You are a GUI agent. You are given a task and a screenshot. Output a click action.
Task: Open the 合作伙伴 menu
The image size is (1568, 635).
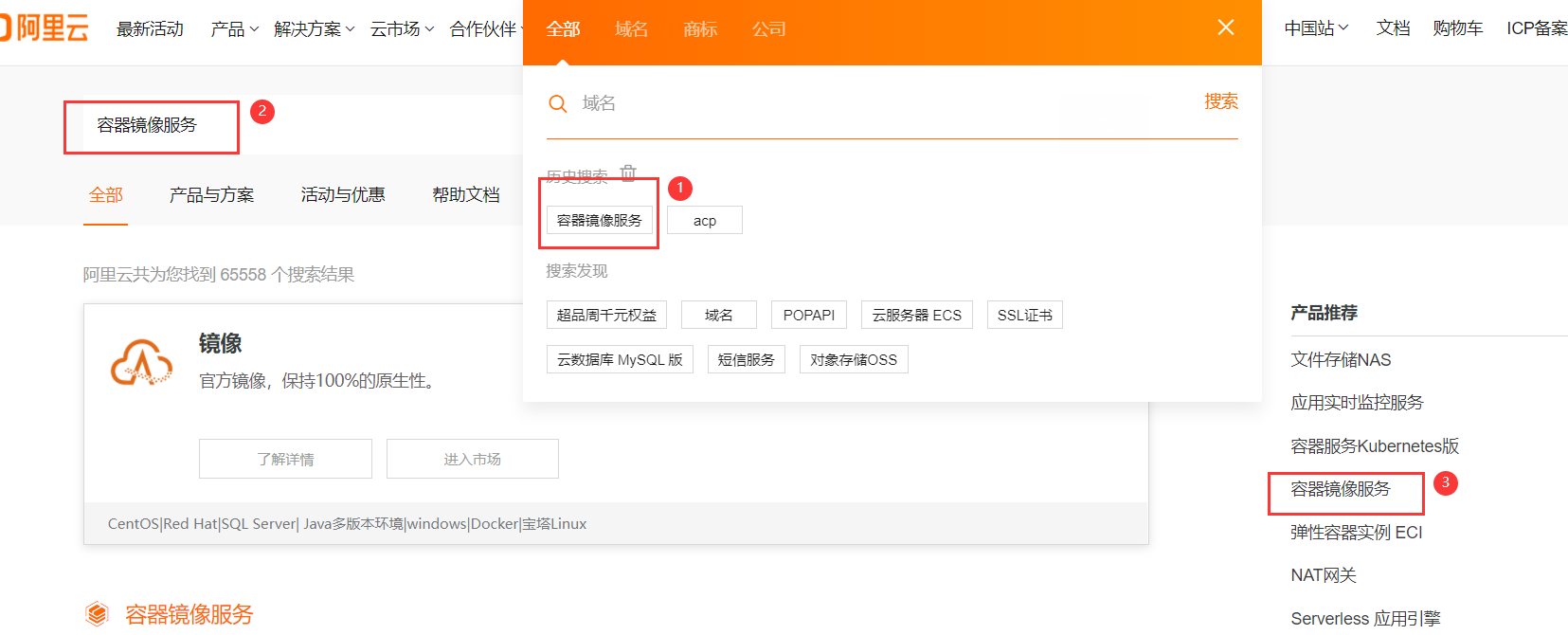pyautogui.click(x=485, y=29)
